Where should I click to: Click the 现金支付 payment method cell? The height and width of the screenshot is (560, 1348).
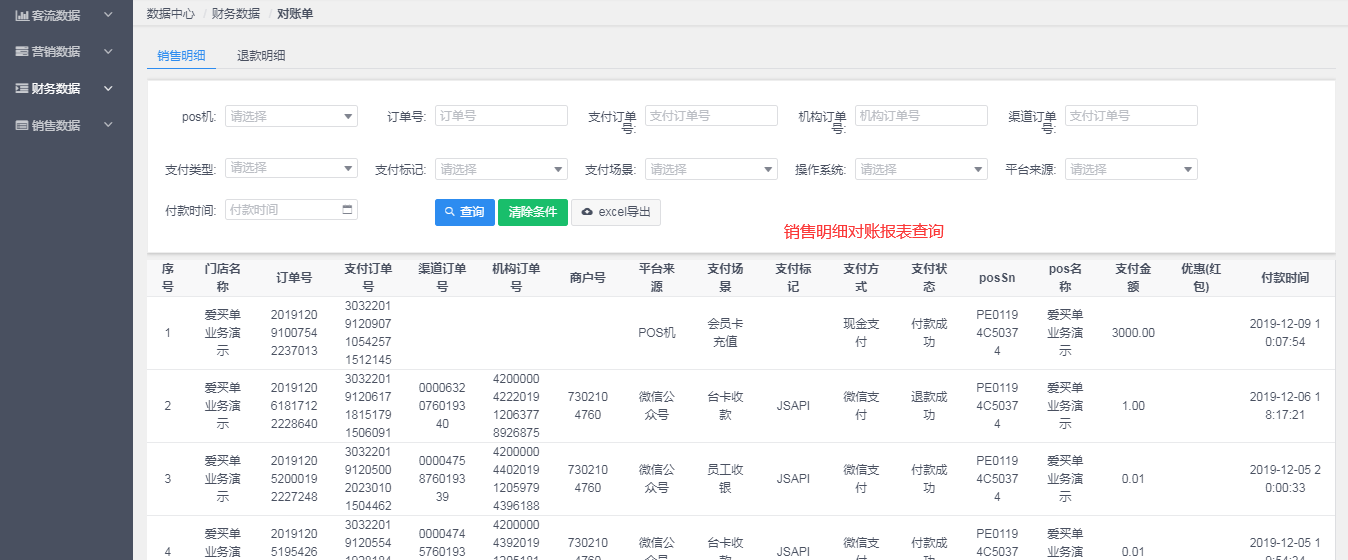861,333
